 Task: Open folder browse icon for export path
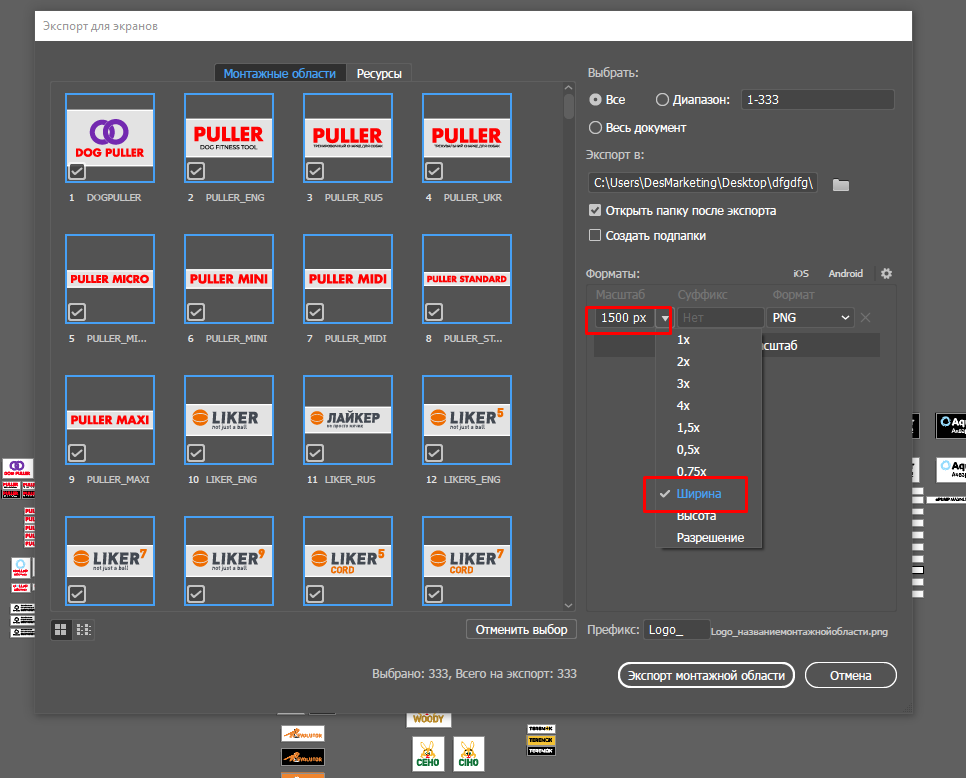coord(840,184)
